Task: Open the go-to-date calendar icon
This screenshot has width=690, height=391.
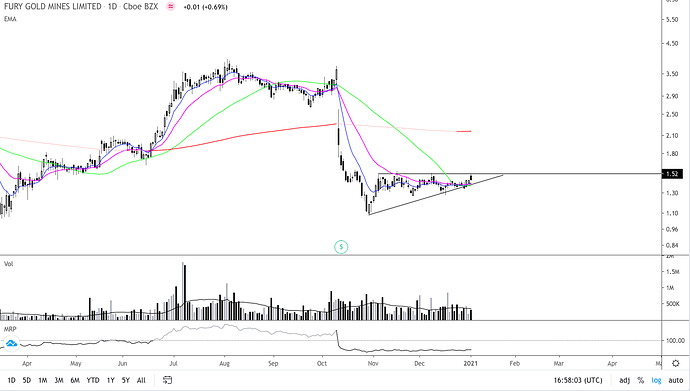Action: [x=167, y=380]
